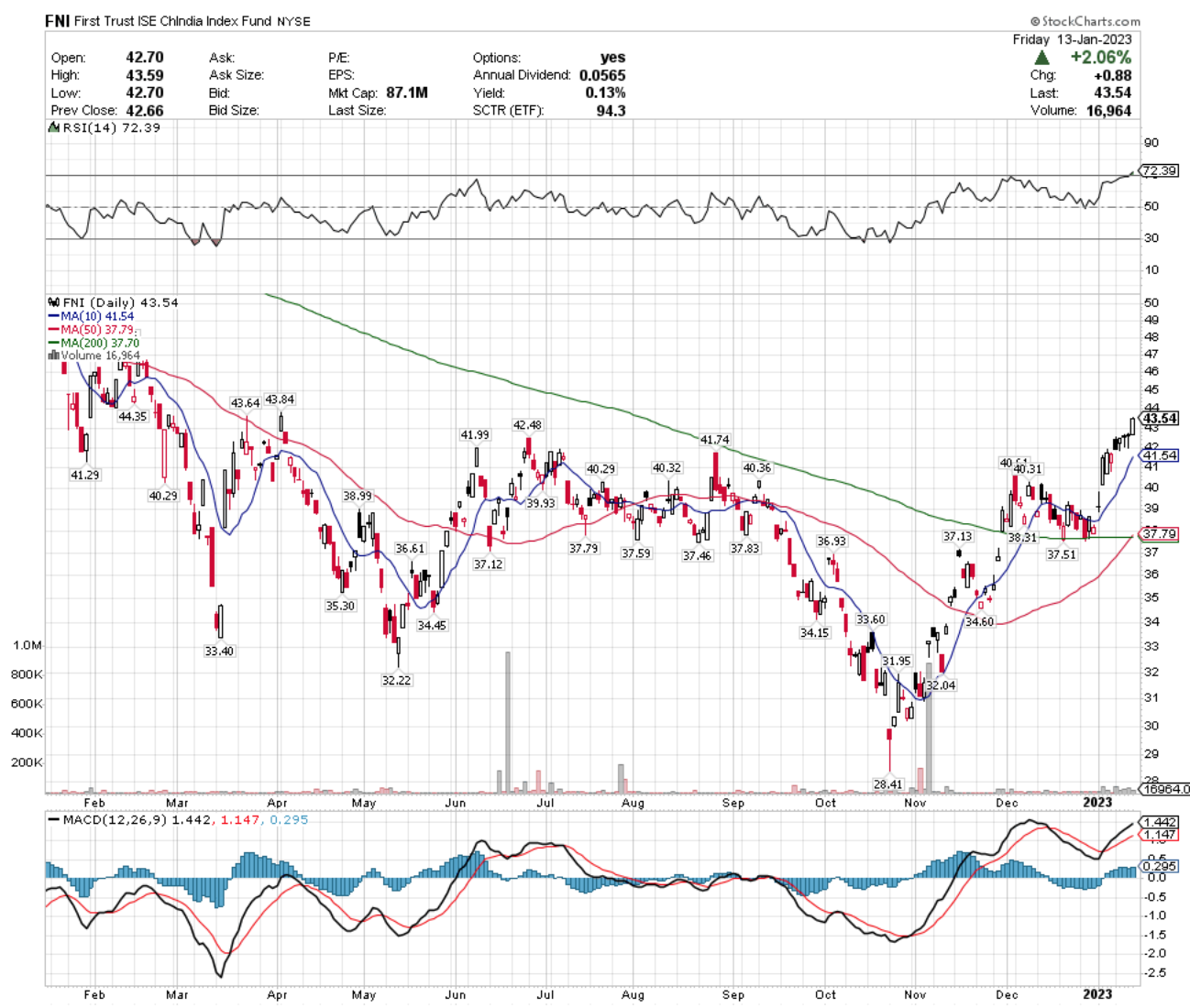
Task: Click the price label 37.46
Action: 697,556
